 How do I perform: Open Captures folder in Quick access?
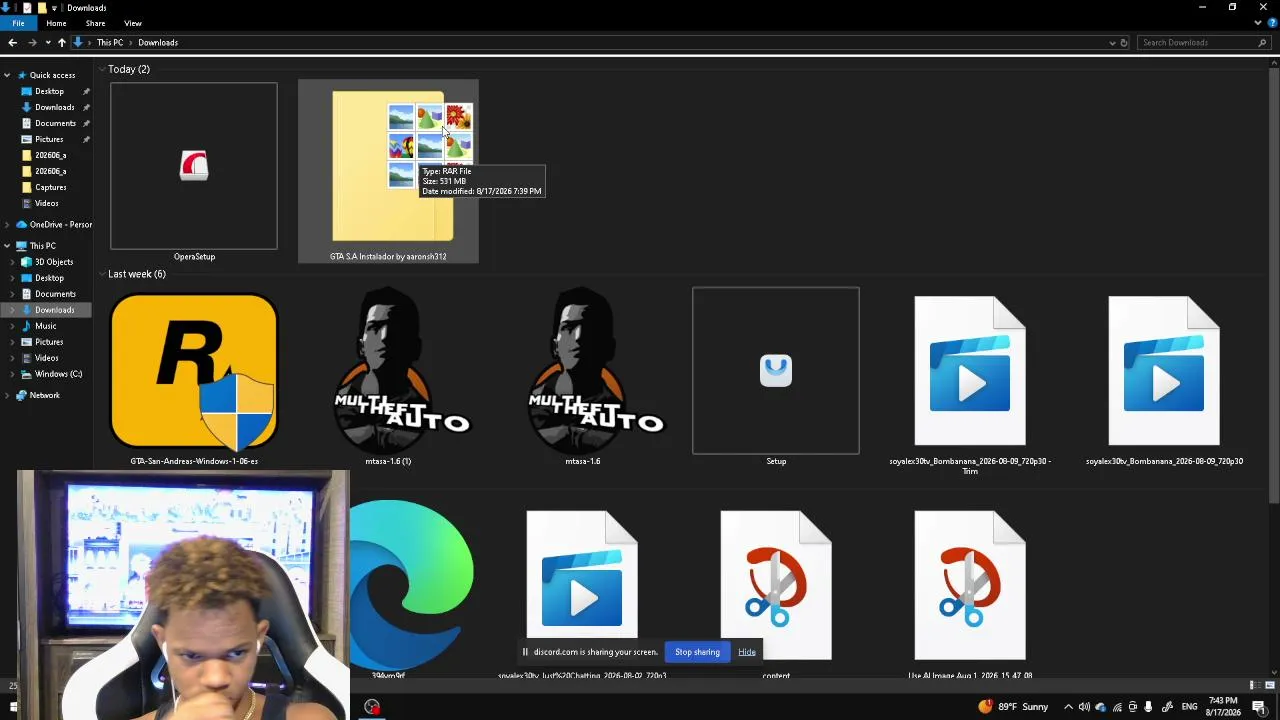tap(50, 187)
